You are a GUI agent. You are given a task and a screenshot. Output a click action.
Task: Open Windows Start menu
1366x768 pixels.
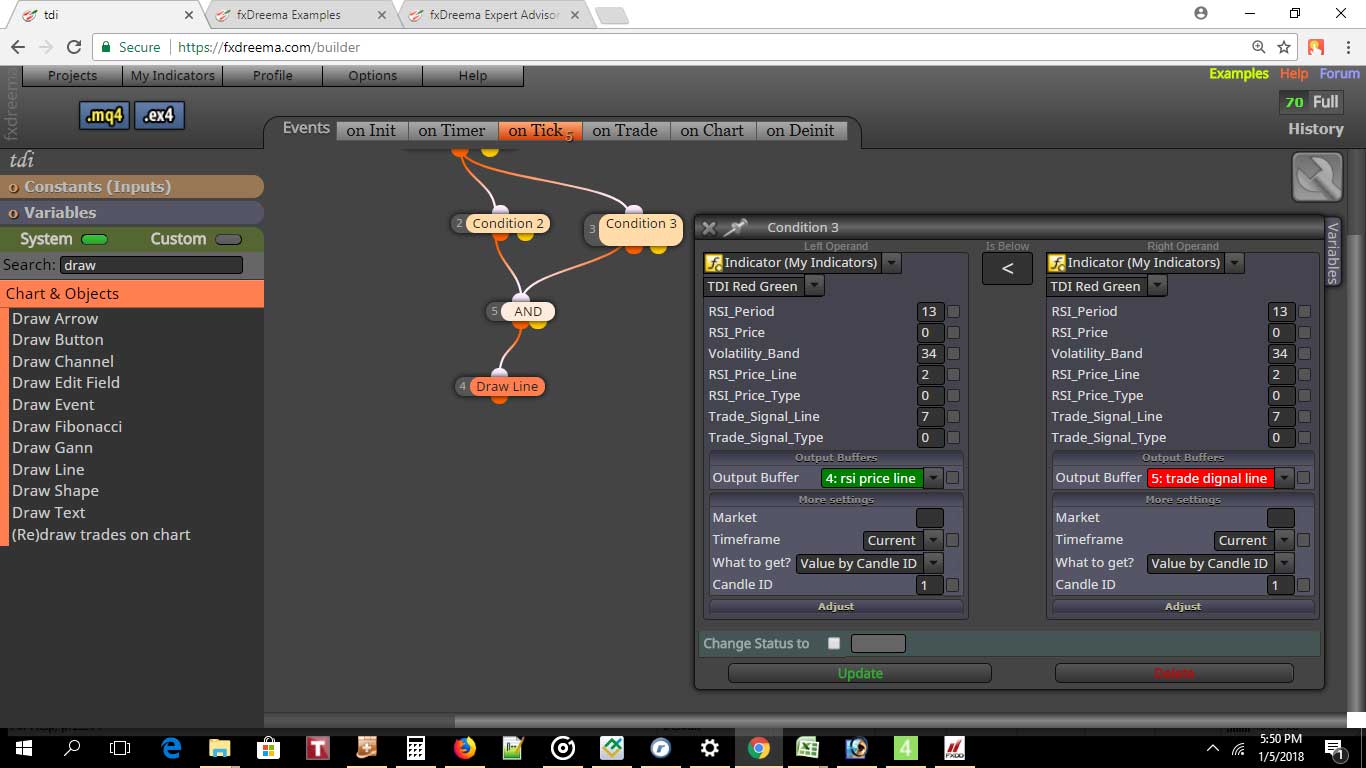pyautogui.click(x=24, y=748)
